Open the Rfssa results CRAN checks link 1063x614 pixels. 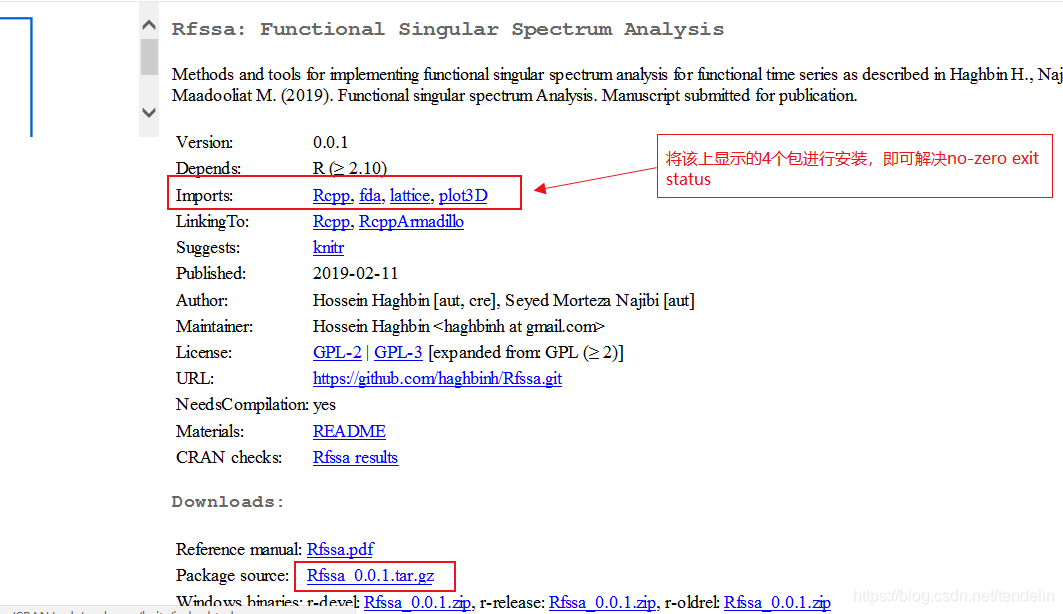[355, 457]
